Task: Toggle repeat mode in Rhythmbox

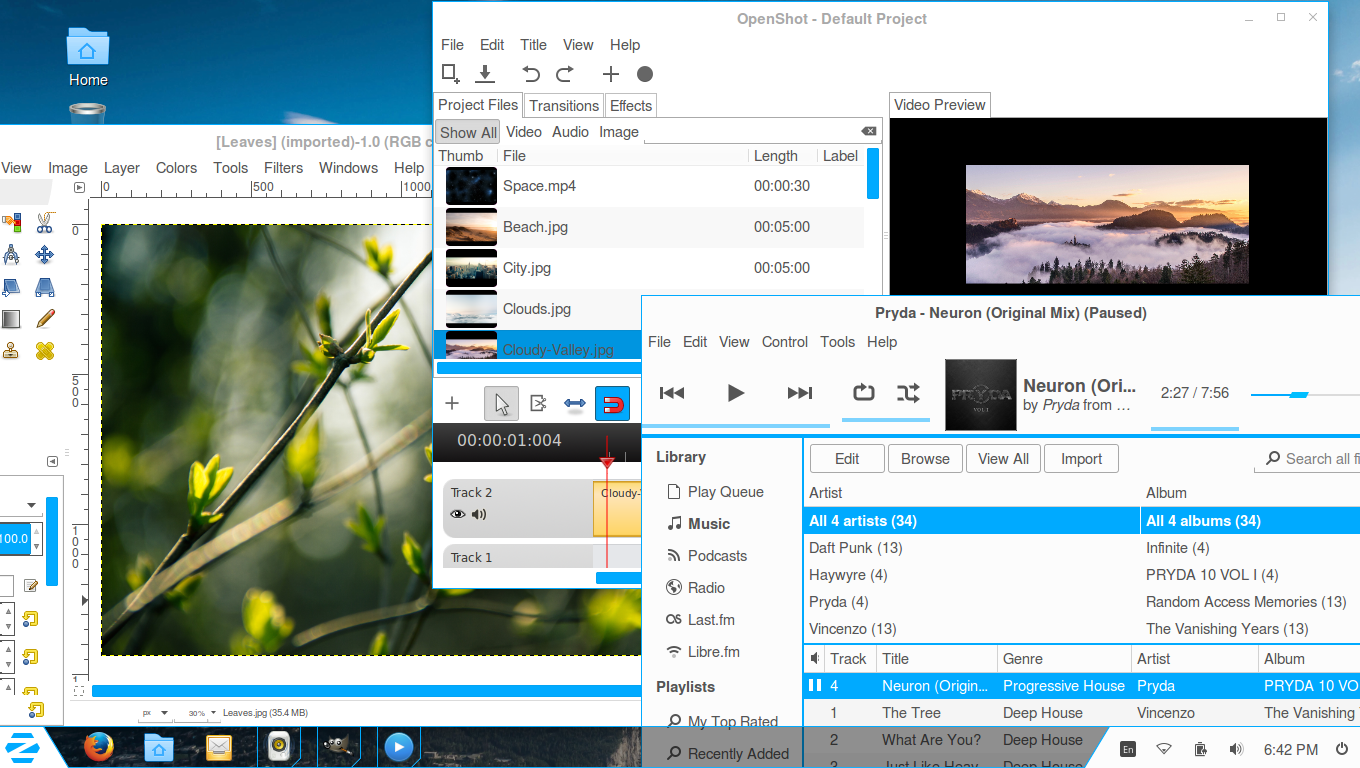Action: click(863, 393)
